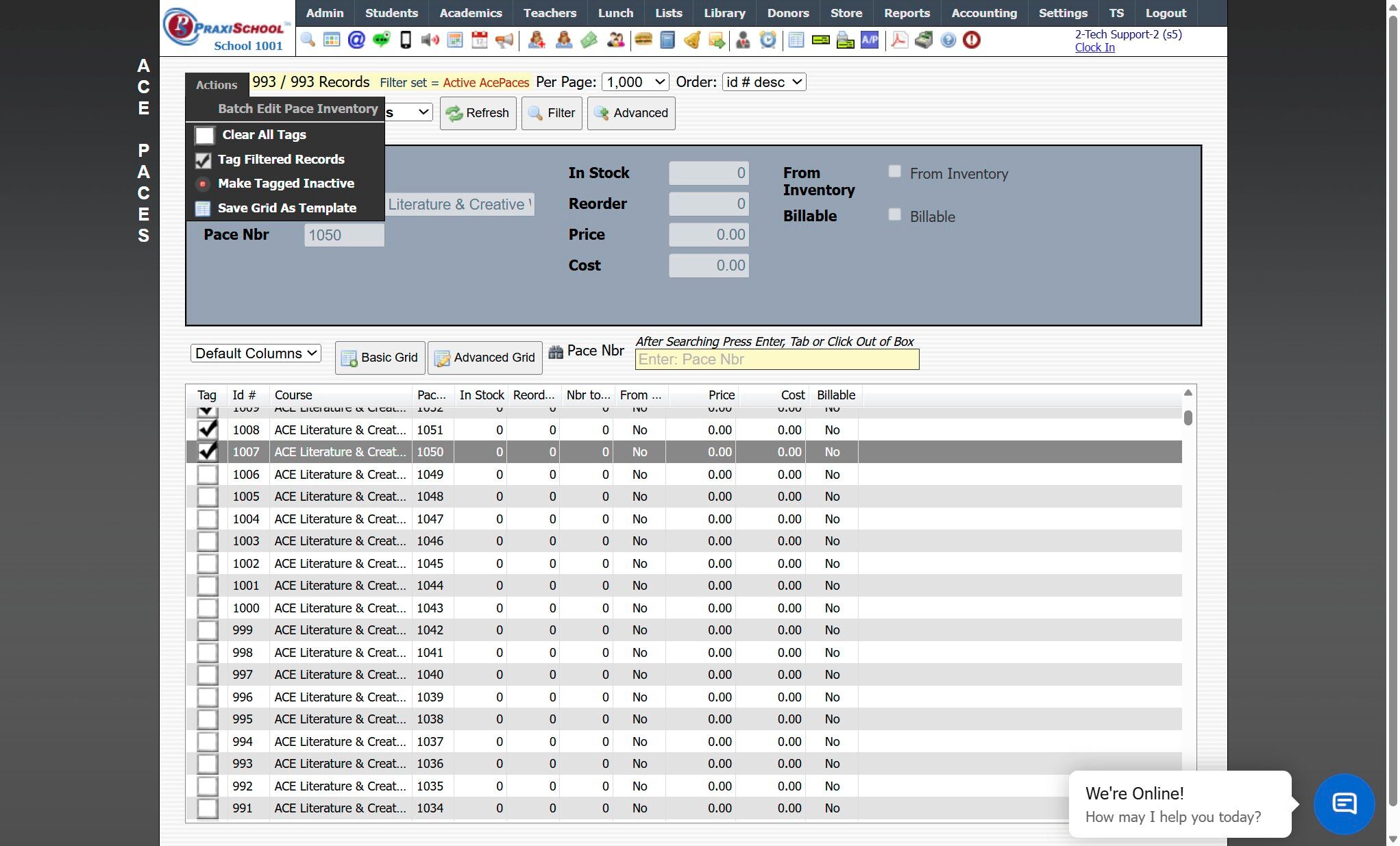Open the Accounting menu
This screenshot has height=846, width=1400.
[983, 13]
